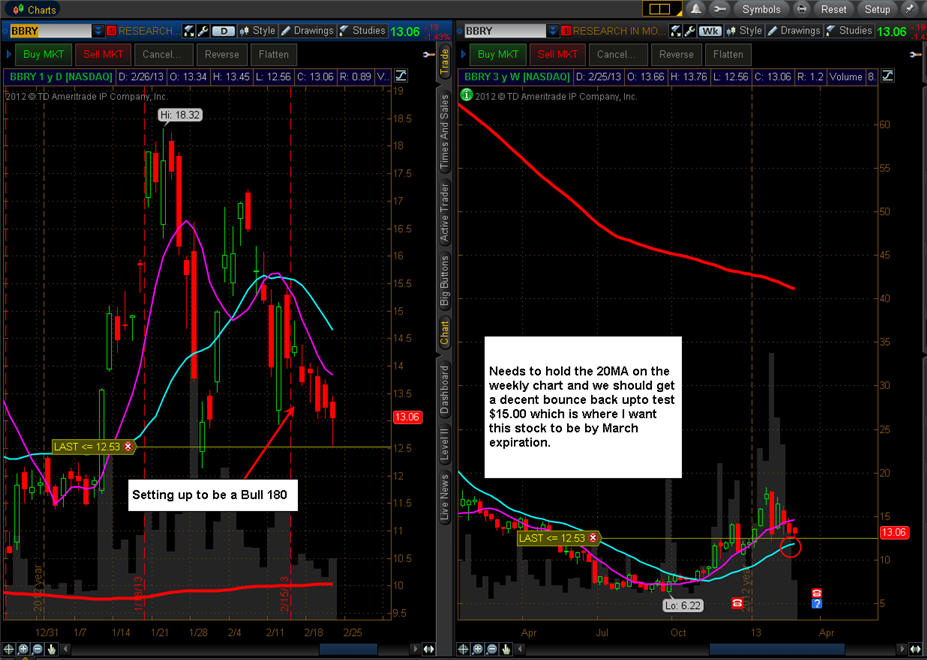Image resolution: width=927 pixels, height=660 pixels.
Task: Click Sell MKT on the left chart
Action: point(103,54)
